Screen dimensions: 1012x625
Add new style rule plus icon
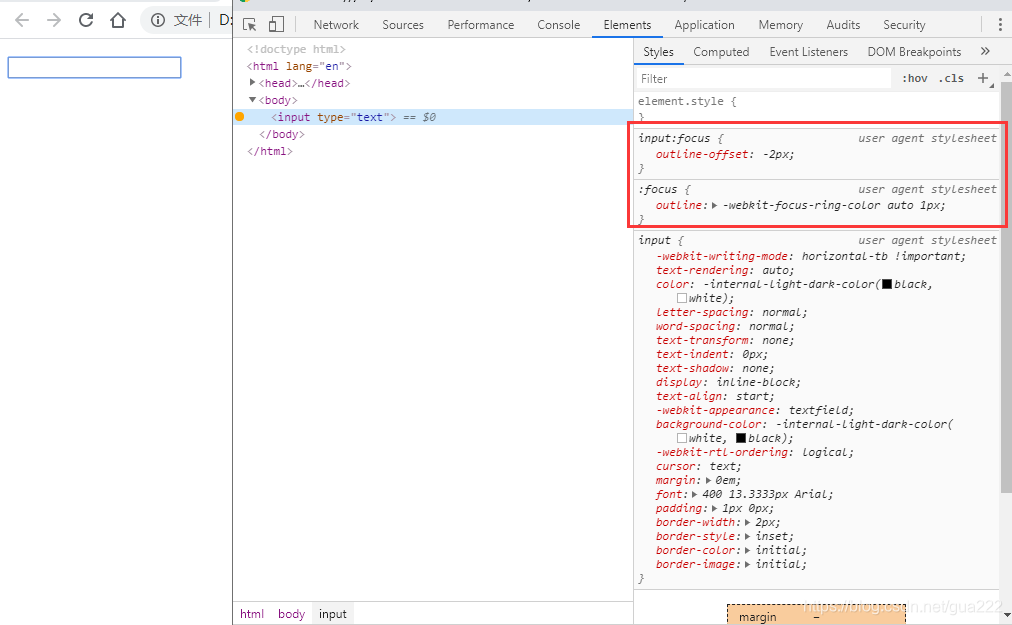982,78
